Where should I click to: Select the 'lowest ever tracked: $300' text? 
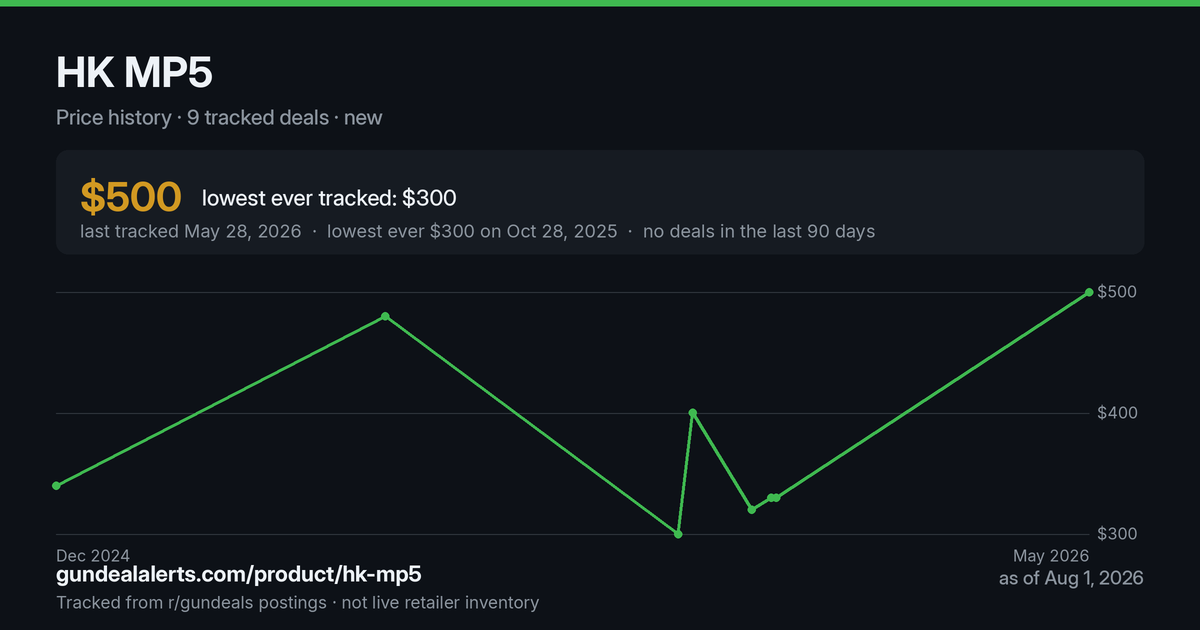point(329,199)
